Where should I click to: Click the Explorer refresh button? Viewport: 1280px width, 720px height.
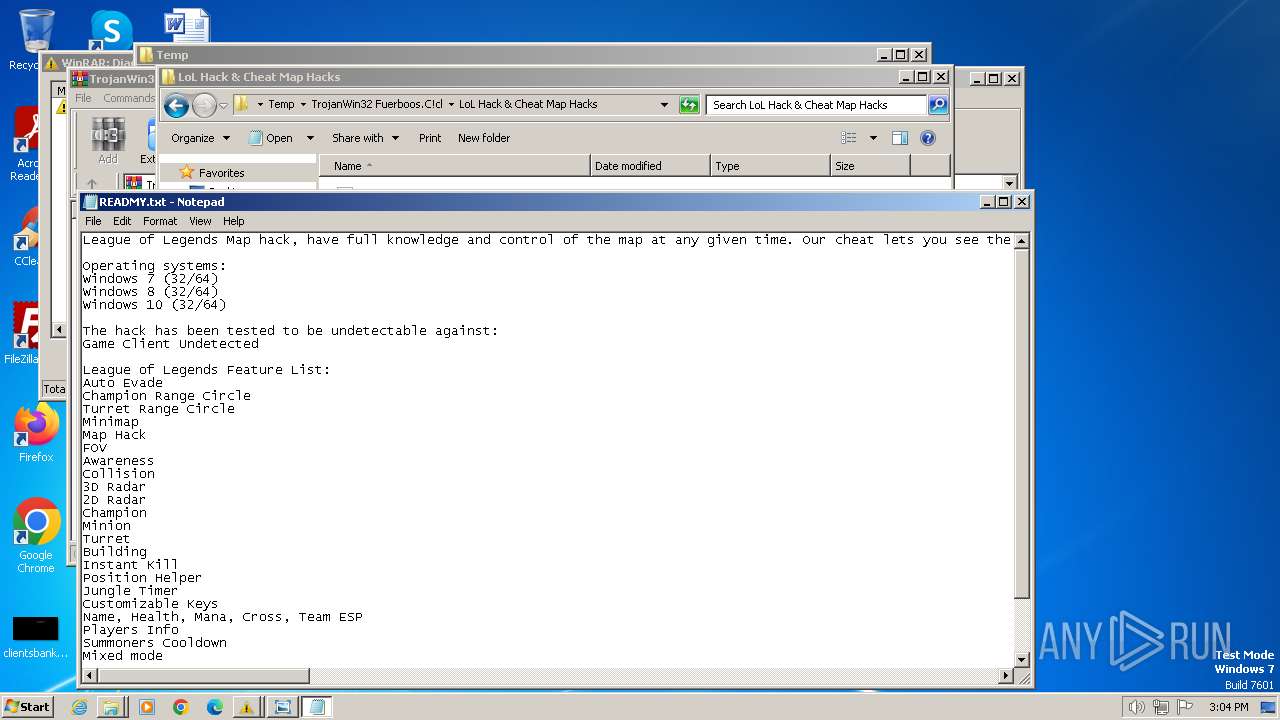(x=689, y=105)
